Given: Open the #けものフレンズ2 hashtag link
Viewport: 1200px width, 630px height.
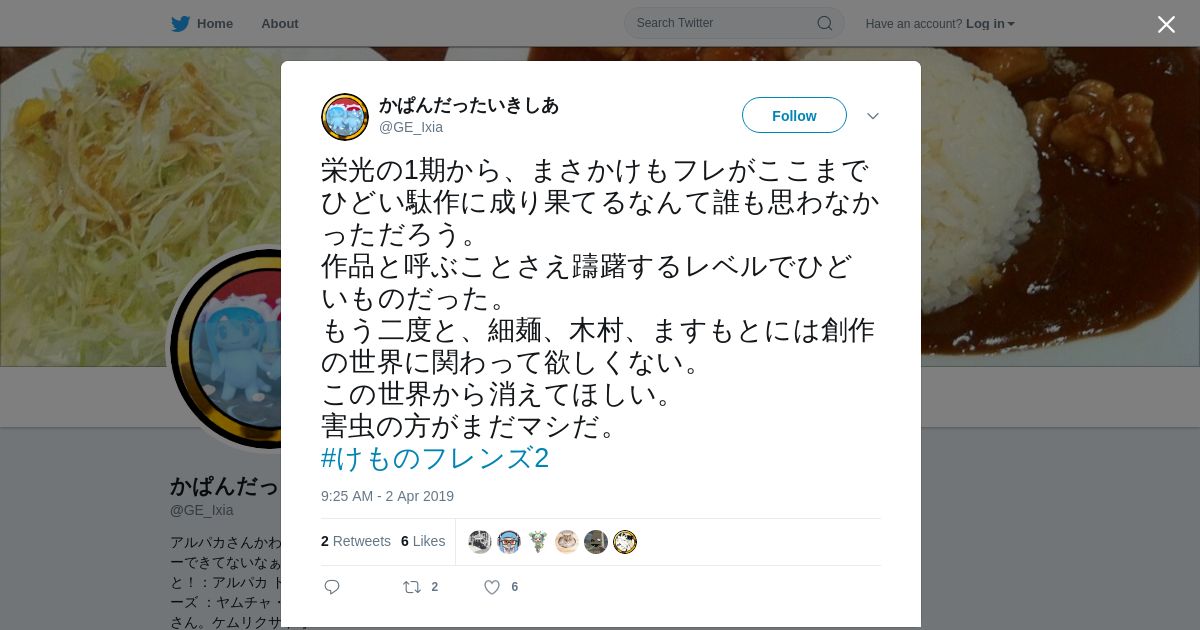Looking at the screenshot, I should point(435,458).
